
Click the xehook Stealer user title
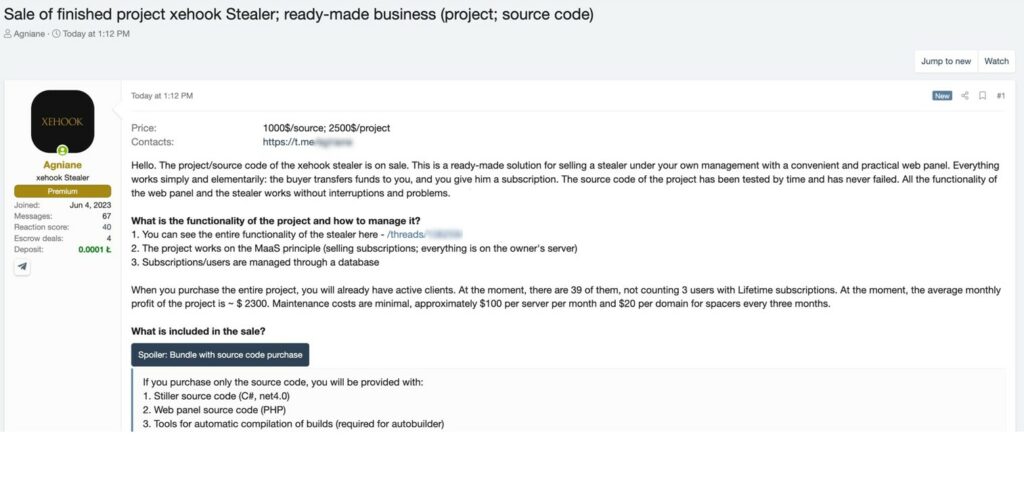click(x=62, y=178)
